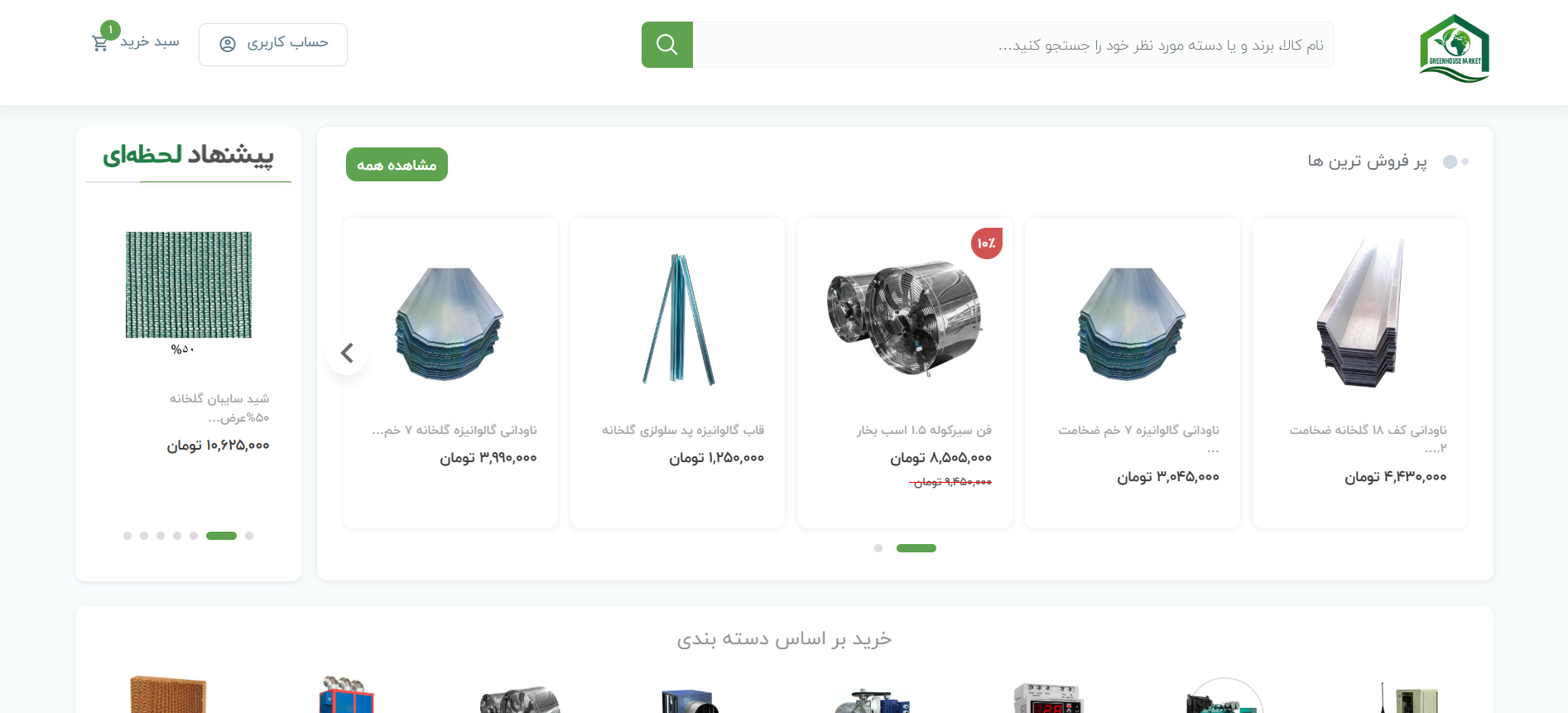Click the 10% discount badge on the fan product
Viewport: 1568px width, 713px height.
click(987, 243)
